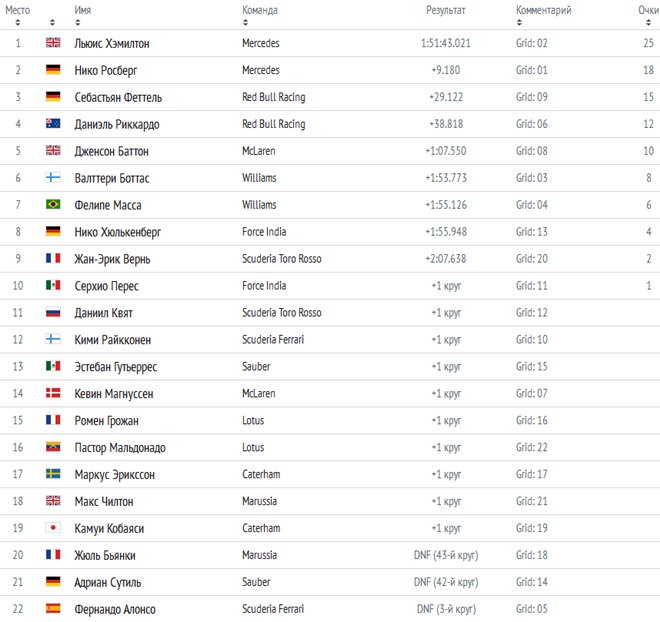Click team Scuderia Toro Rosso for Верня
The image size is (660, 622).
pos(282,259)
